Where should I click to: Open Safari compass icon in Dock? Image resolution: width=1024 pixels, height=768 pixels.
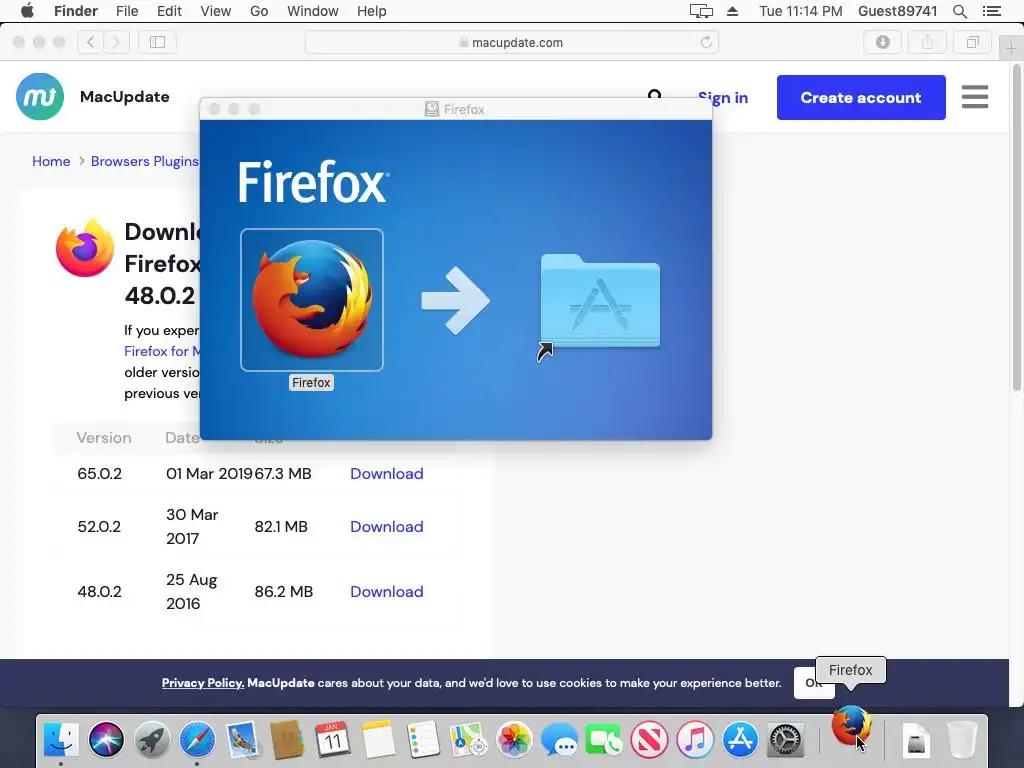tap(197, 740)
